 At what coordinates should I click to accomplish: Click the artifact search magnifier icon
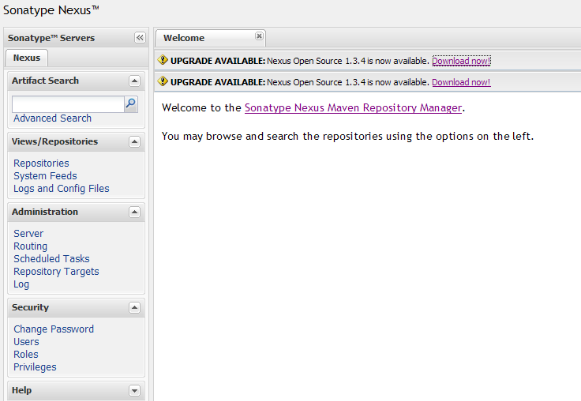[x=131, y=104]
